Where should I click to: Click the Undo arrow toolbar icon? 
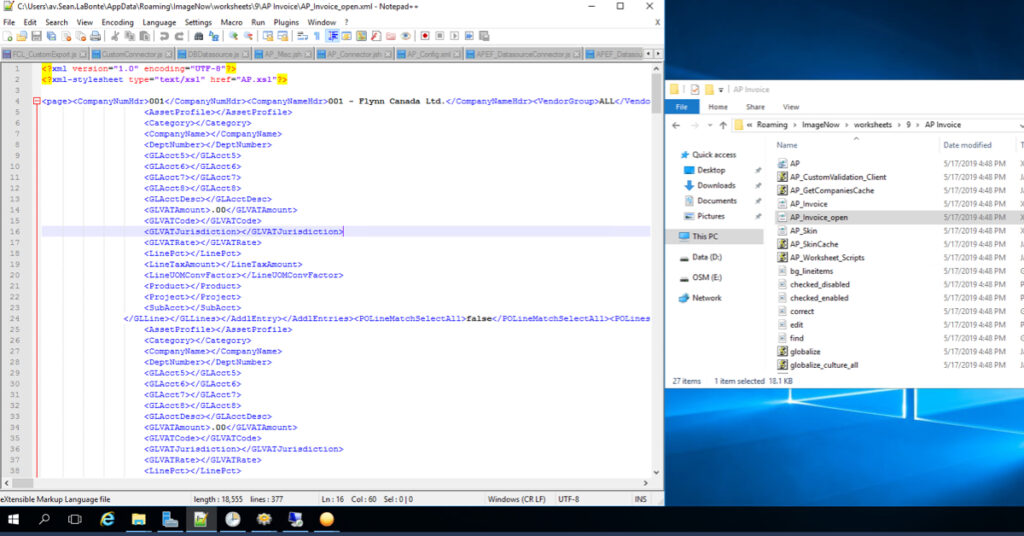pos(164,36)
